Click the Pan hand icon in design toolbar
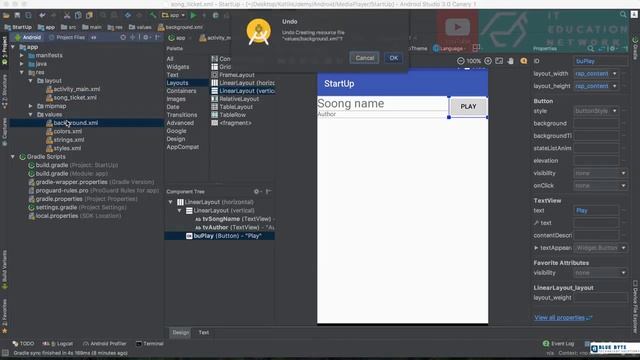This screenshot has height=360, width=640. (x=511, y=61)
